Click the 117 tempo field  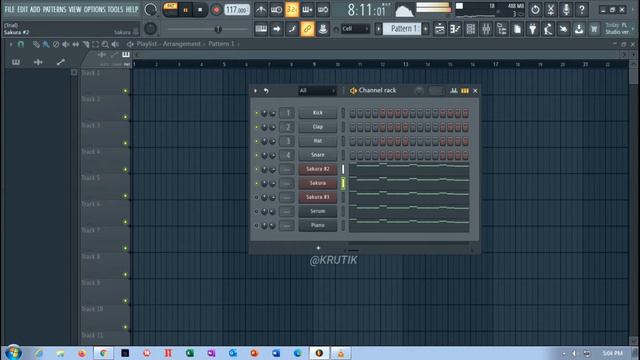tap(237, 9)
